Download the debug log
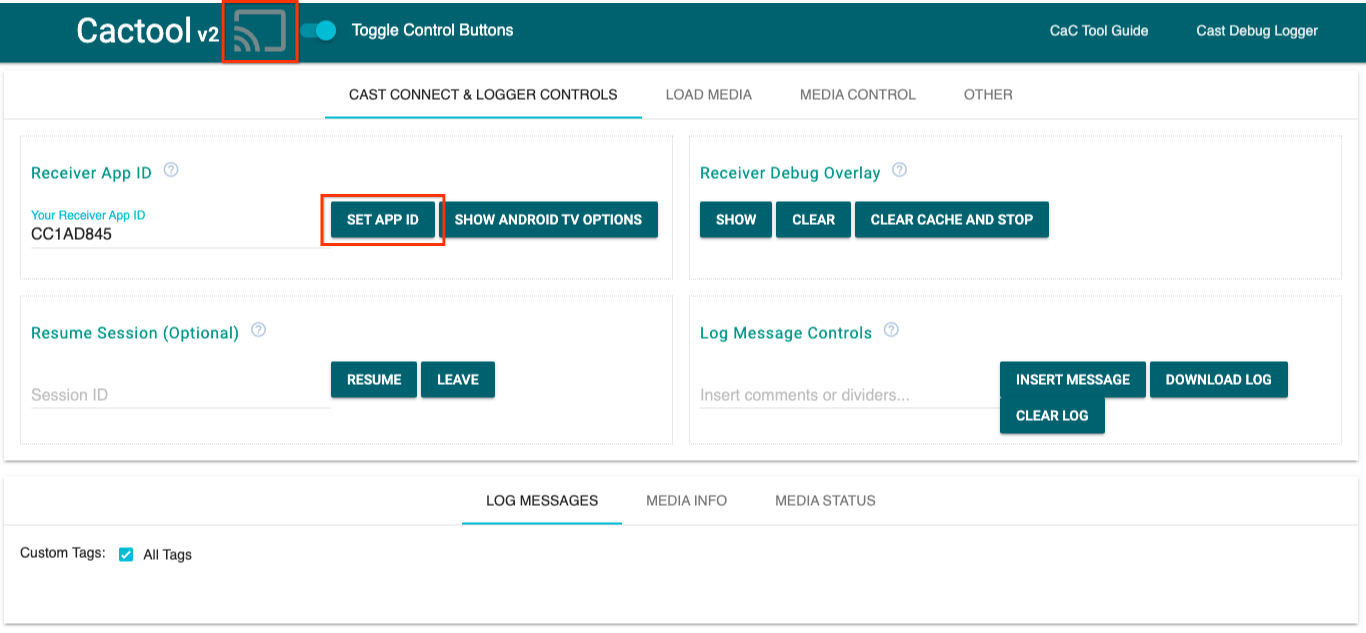Screen dimensions: 1366x633 pyautogui.click(x=1219, y=379)
